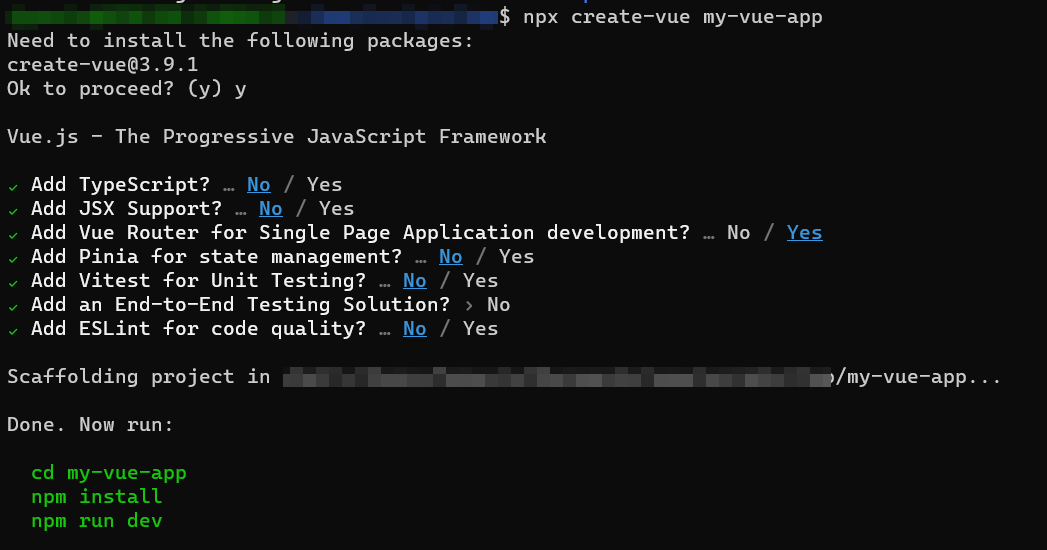1047x550 pixels.
Task: Click the 'Ok to proceed? (y) y' line
Action: 127,89
